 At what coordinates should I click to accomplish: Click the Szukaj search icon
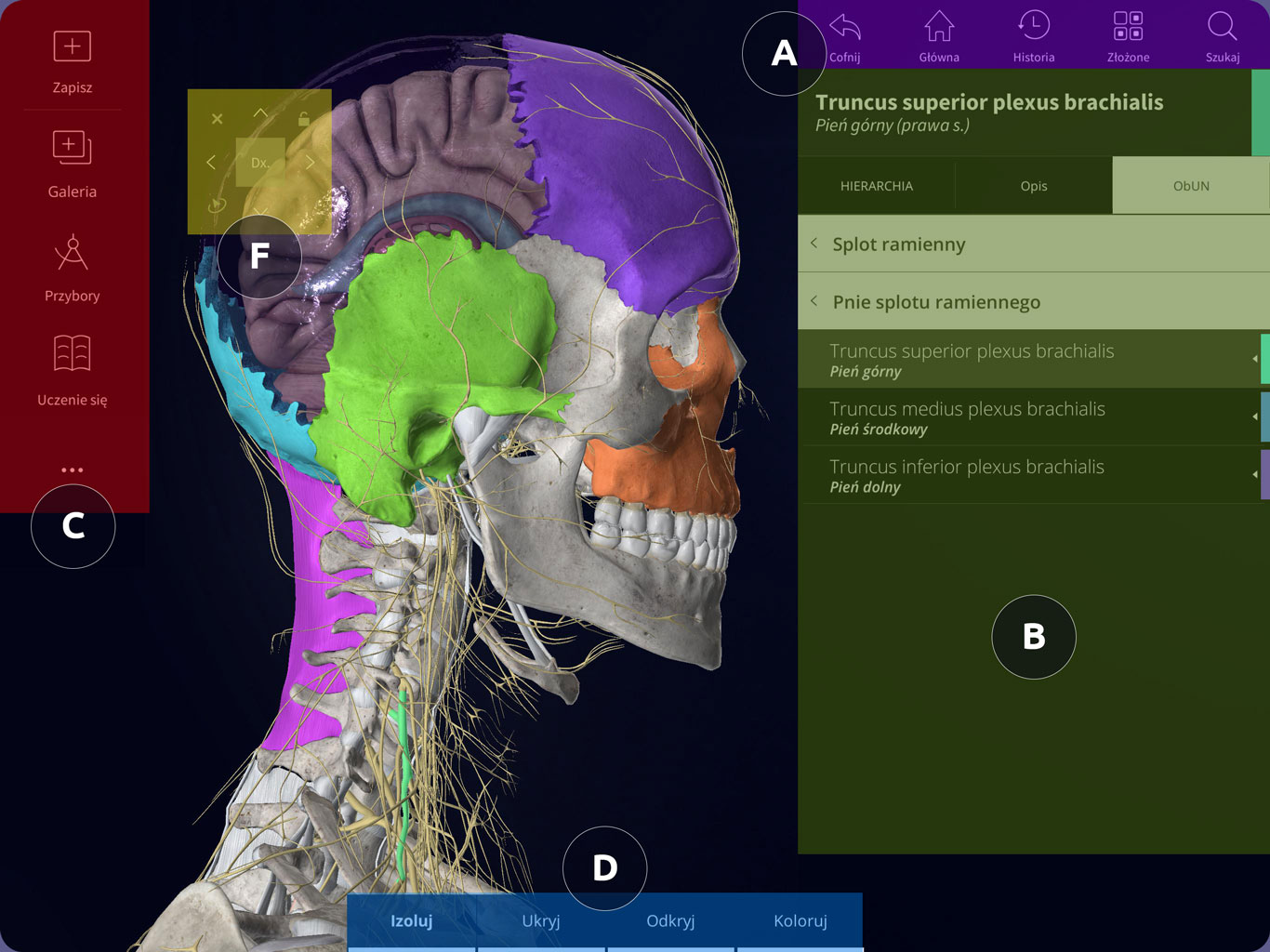tap(1222, 28)
